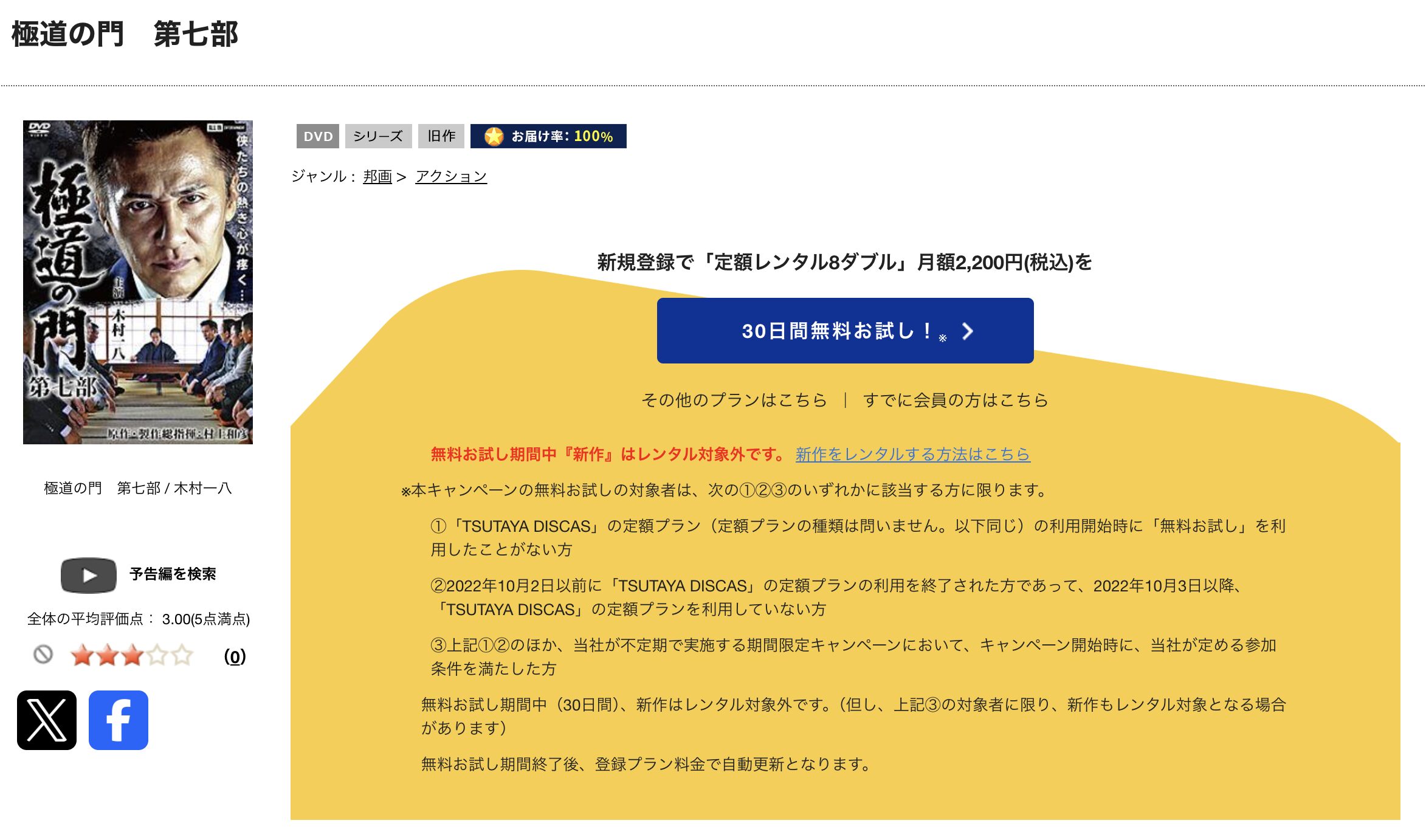1426x840 pixels.
Task: Share on X (Twitter) icon
Action: tap(47, 720)
